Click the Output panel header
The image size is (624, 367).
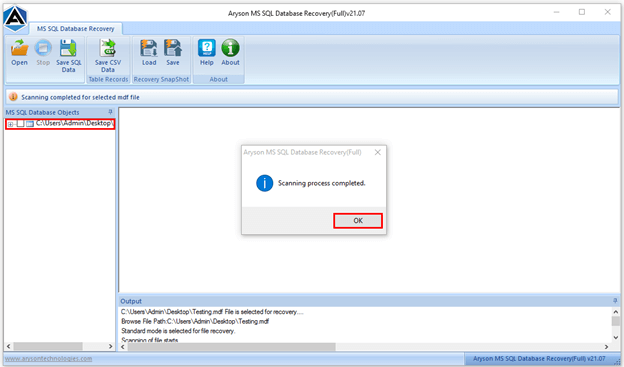pyautogui.click(x=369, y=301)
